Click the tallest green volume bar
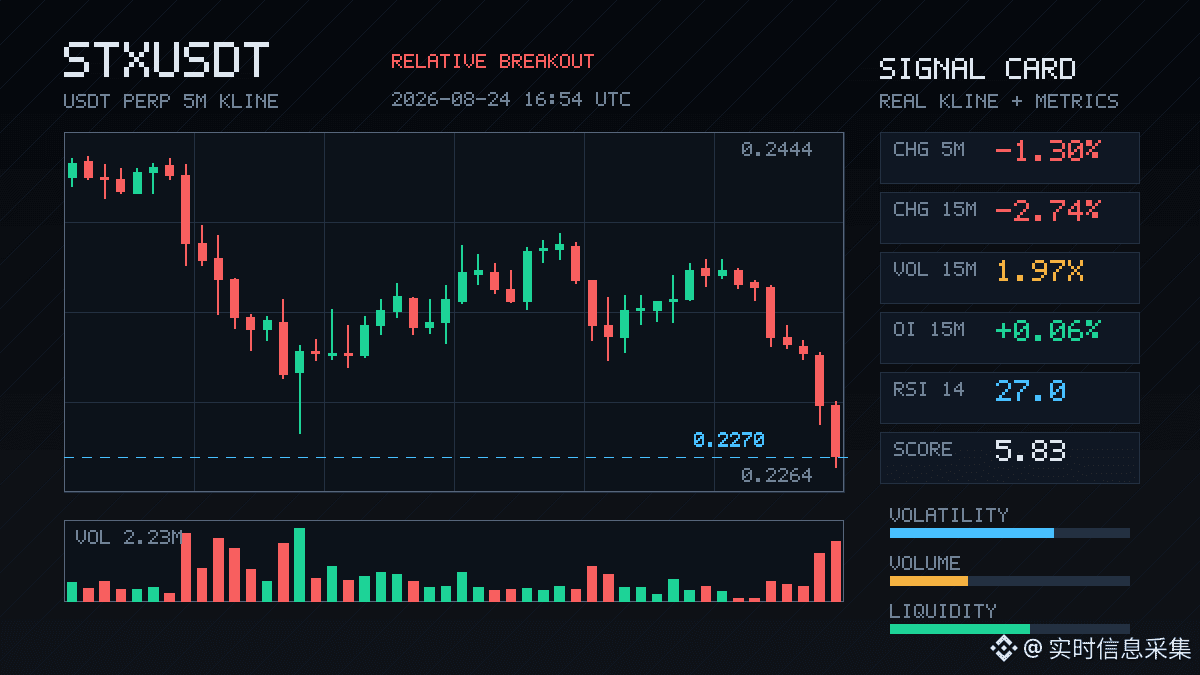This screenshot has width=1200, height=675. (x=299, y=565)
